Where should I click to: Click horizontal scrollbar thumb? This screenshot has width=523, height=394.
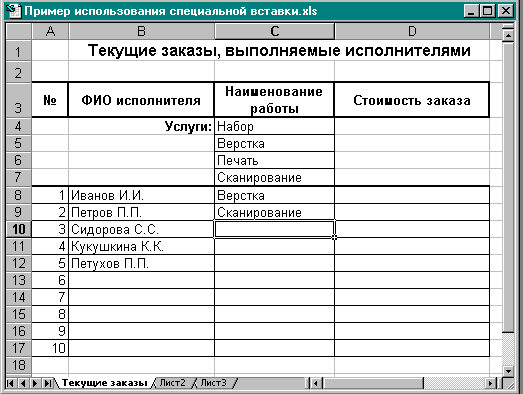click(373, 383)
